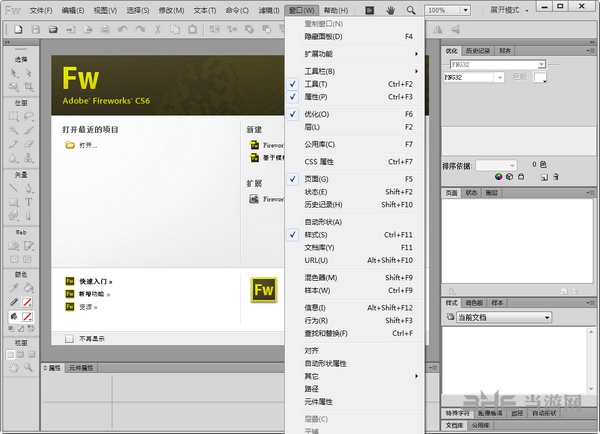
Task: Click the stroke color swatch in tools panel
Action: [x=27, y=302]
